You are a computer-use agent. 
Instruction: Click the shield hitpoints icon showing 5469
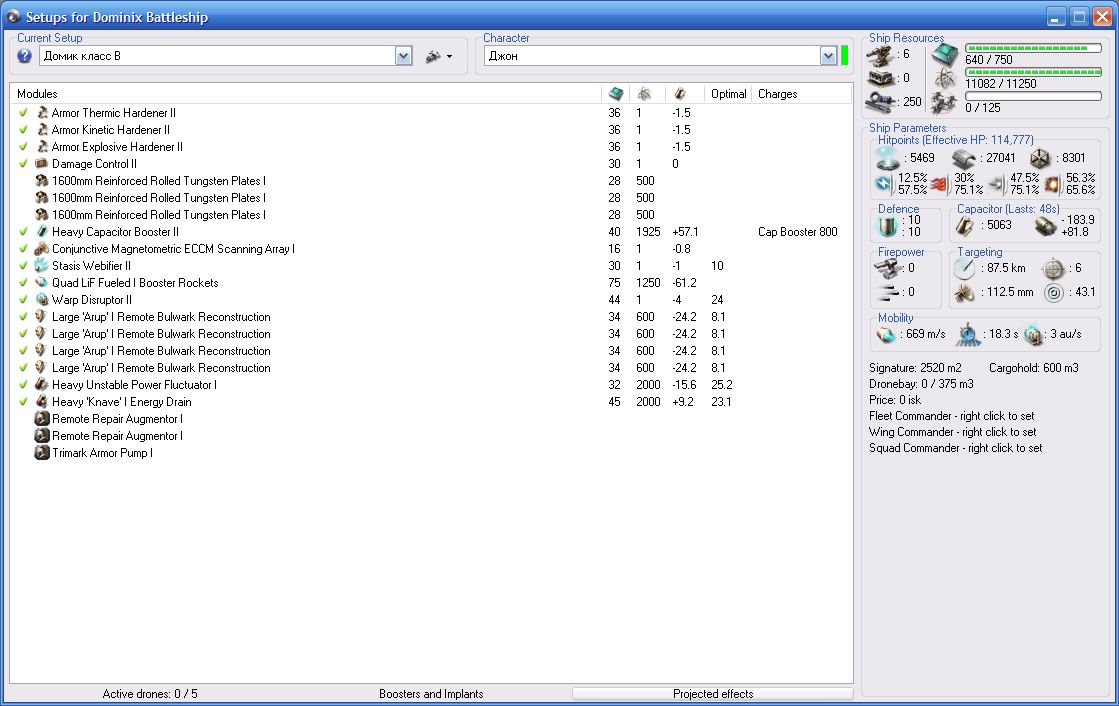(888, 158)
